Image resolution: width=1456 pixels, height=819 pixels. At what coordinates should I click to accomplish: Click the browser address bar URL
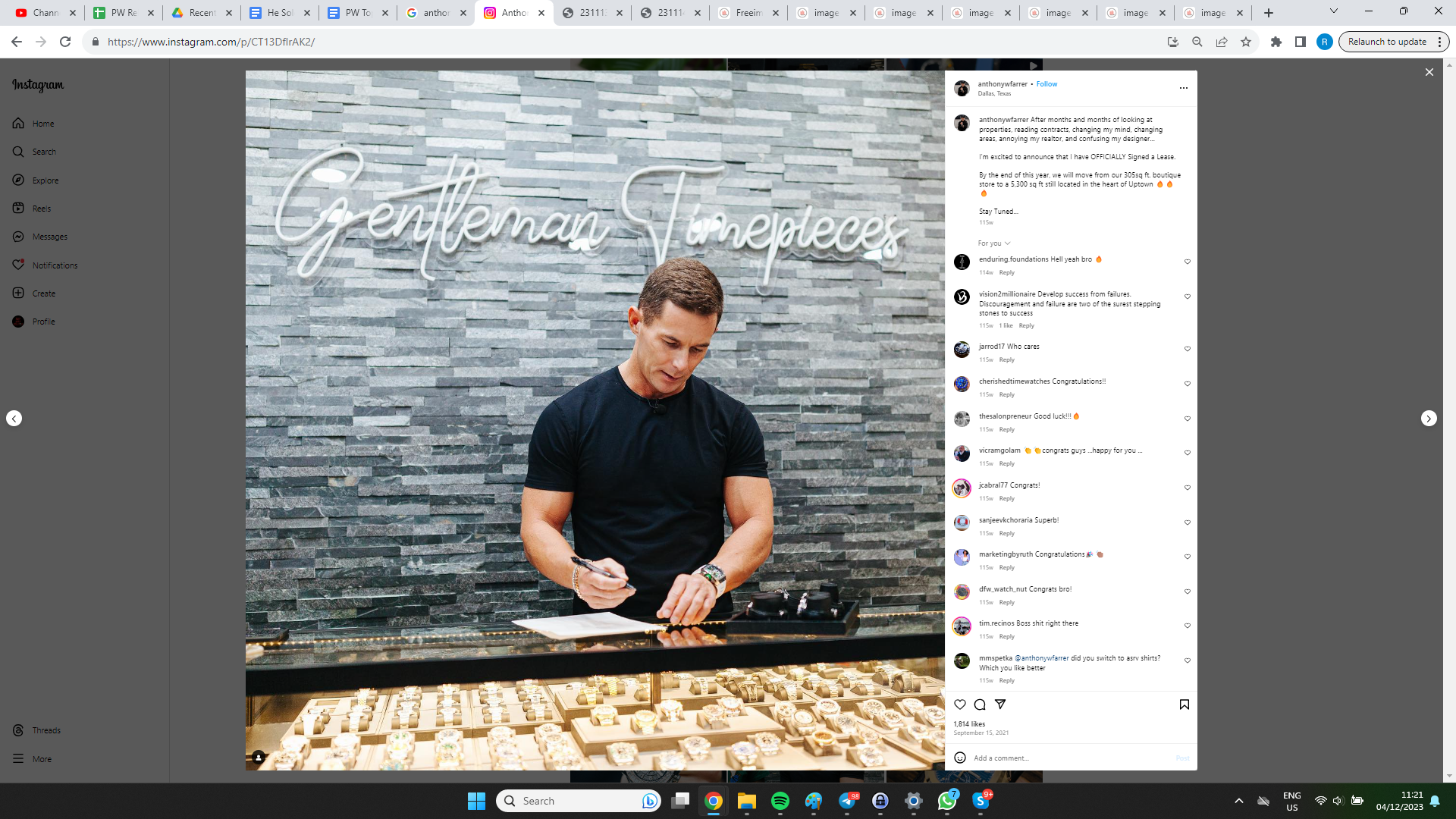click(x=211, y=42)
